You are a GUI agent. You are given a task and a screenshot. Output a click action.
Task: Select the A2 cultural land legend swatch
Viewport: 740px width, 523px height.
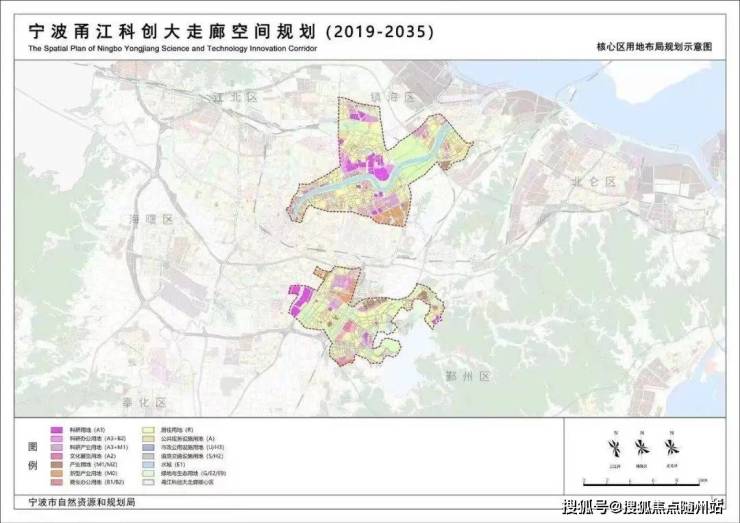tap(57, 456)
